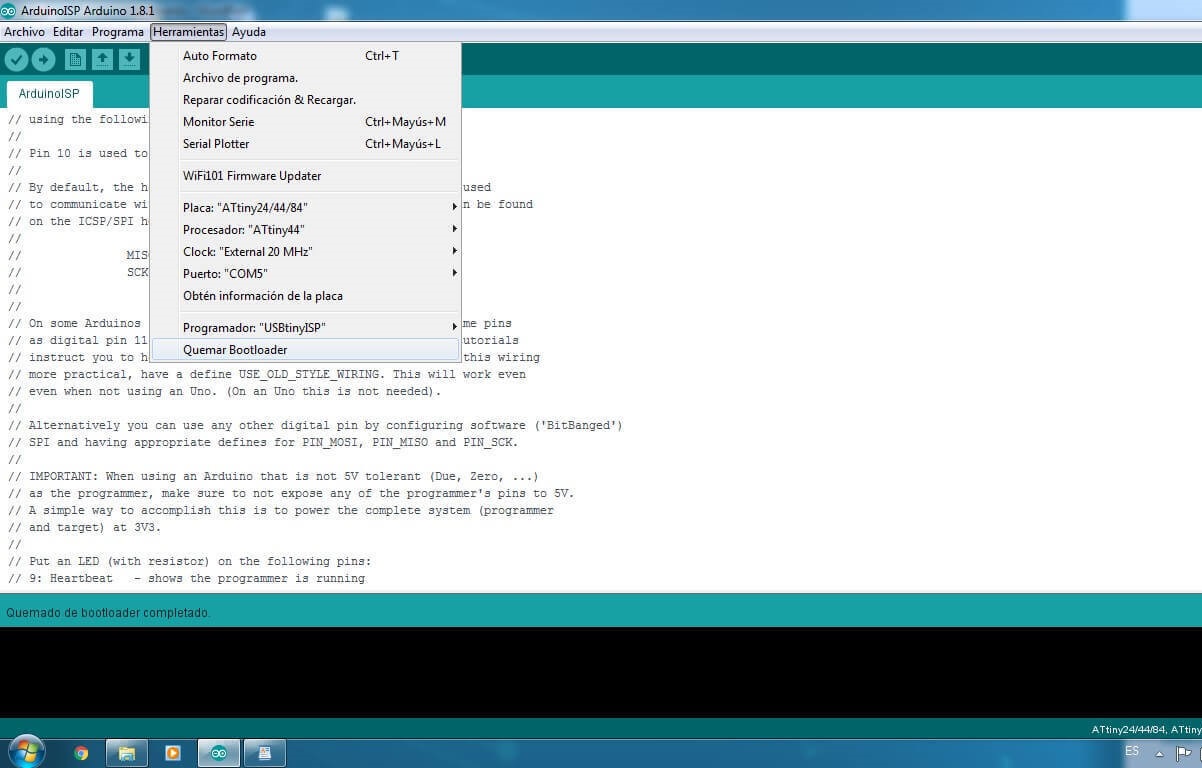Click the comment line starting '// IMPORTANT: When using'
The width and height of the screenshot is (1202, 768).
point(273,477)
